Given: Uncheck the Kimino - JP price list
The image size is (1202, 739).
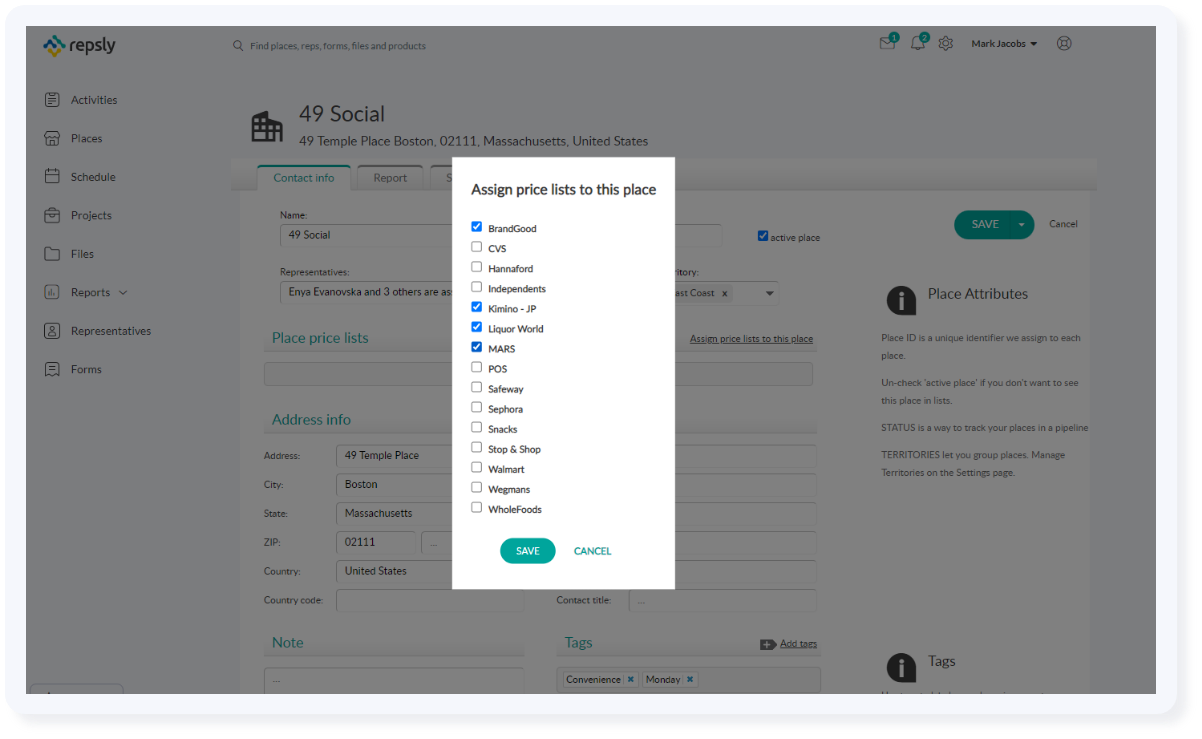Looking at the screenshot, I should pyautogui.click(x=477, y=307).
